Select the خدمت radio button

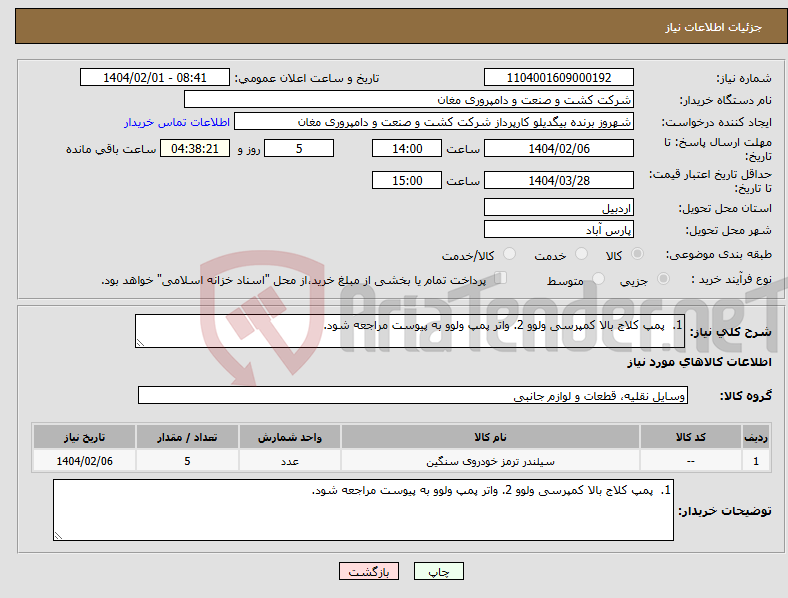click(581, 254)
